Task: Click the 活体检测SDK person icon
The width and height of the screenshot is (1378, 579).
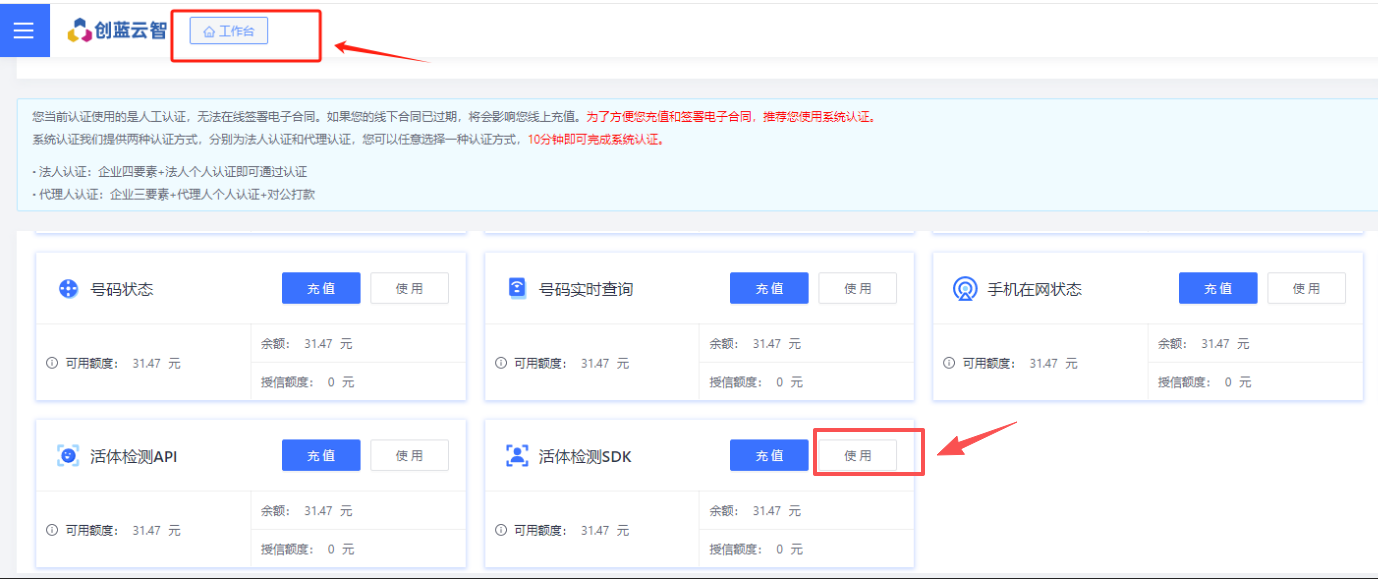Action: (x=516, y=456)
